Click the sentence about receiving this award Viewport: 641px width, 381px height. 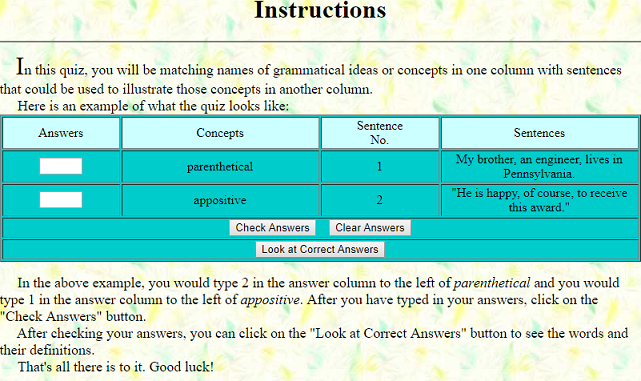coord(539,200)
